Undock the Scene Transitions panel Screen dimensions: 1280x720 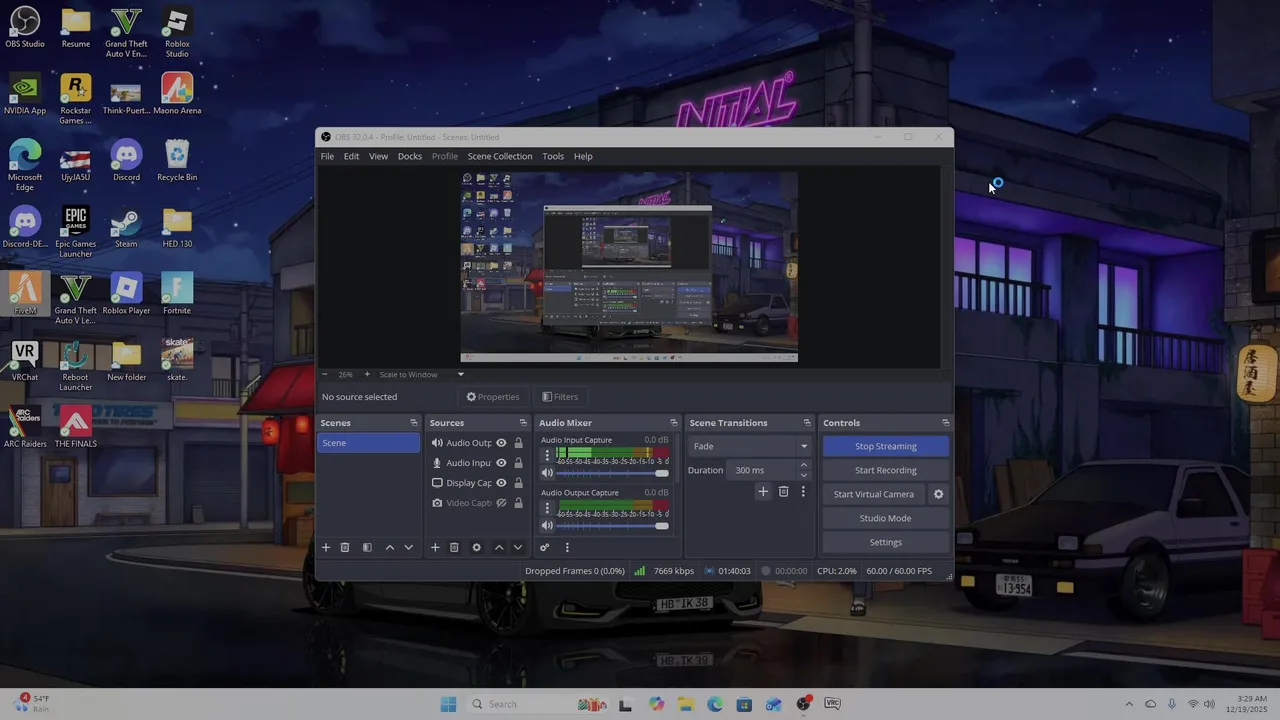pyautogui.click(x=807, y=423)
